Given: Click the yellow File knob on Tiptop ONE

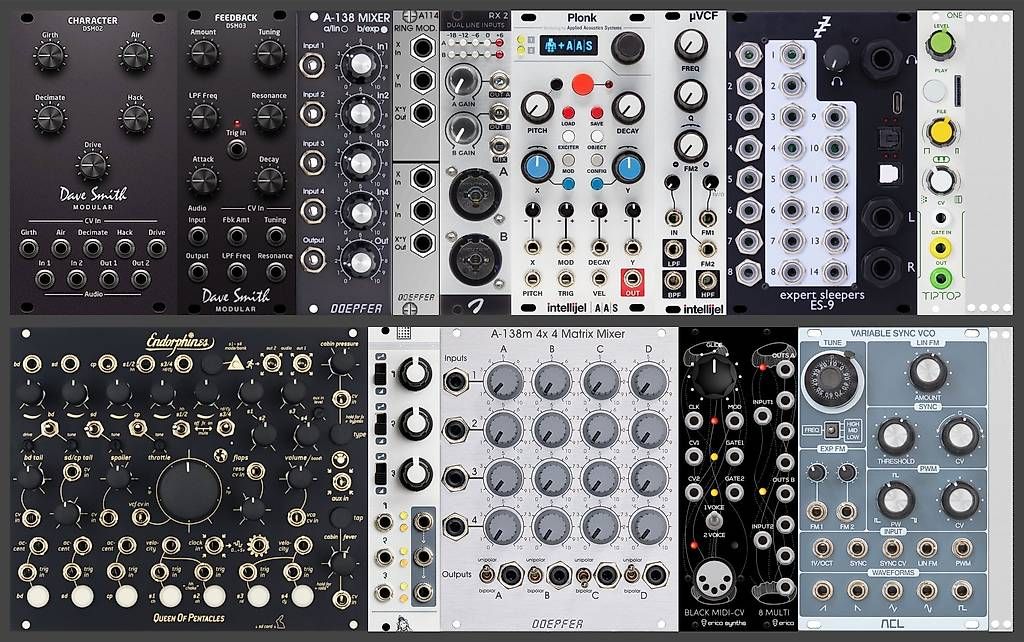Looking at the screenshot, I should point(940,131).
